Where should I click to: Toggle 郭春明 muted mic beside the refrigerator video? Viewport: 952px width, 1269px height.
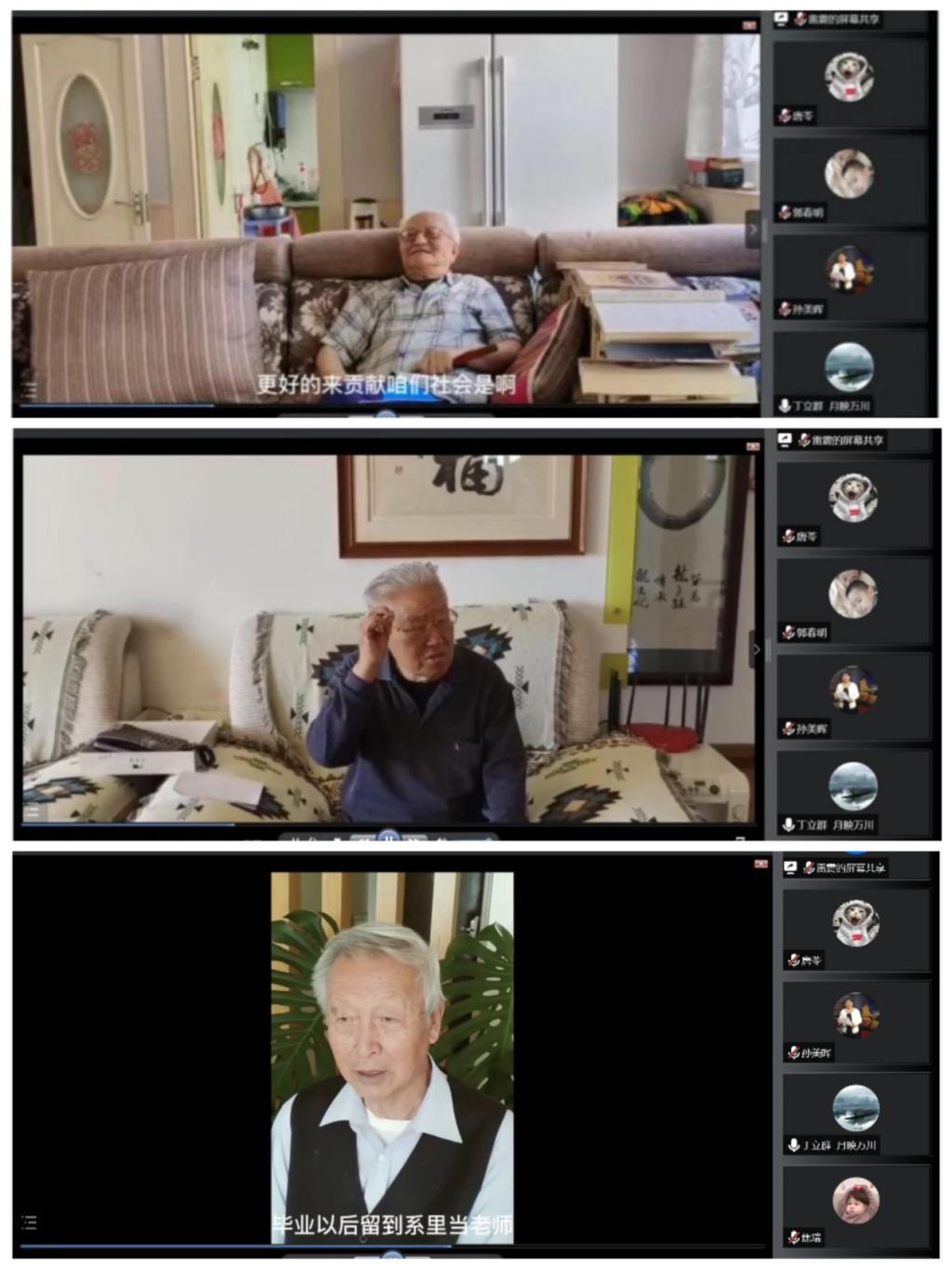786,213
